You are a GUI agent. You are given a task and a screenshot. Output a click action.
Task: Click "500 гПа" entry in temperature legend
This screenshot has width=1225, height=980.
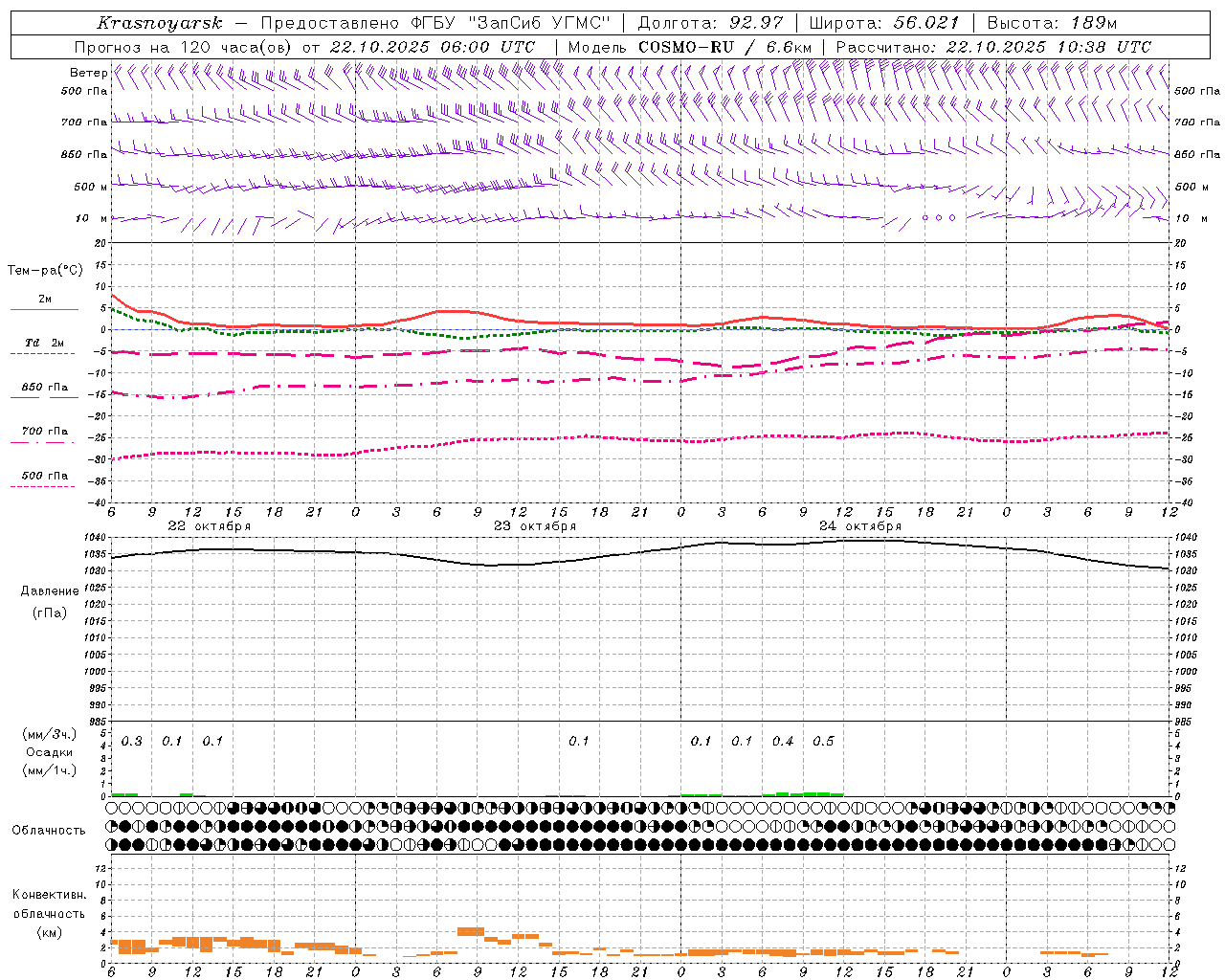pyautogui.click(x=44, y=476)
